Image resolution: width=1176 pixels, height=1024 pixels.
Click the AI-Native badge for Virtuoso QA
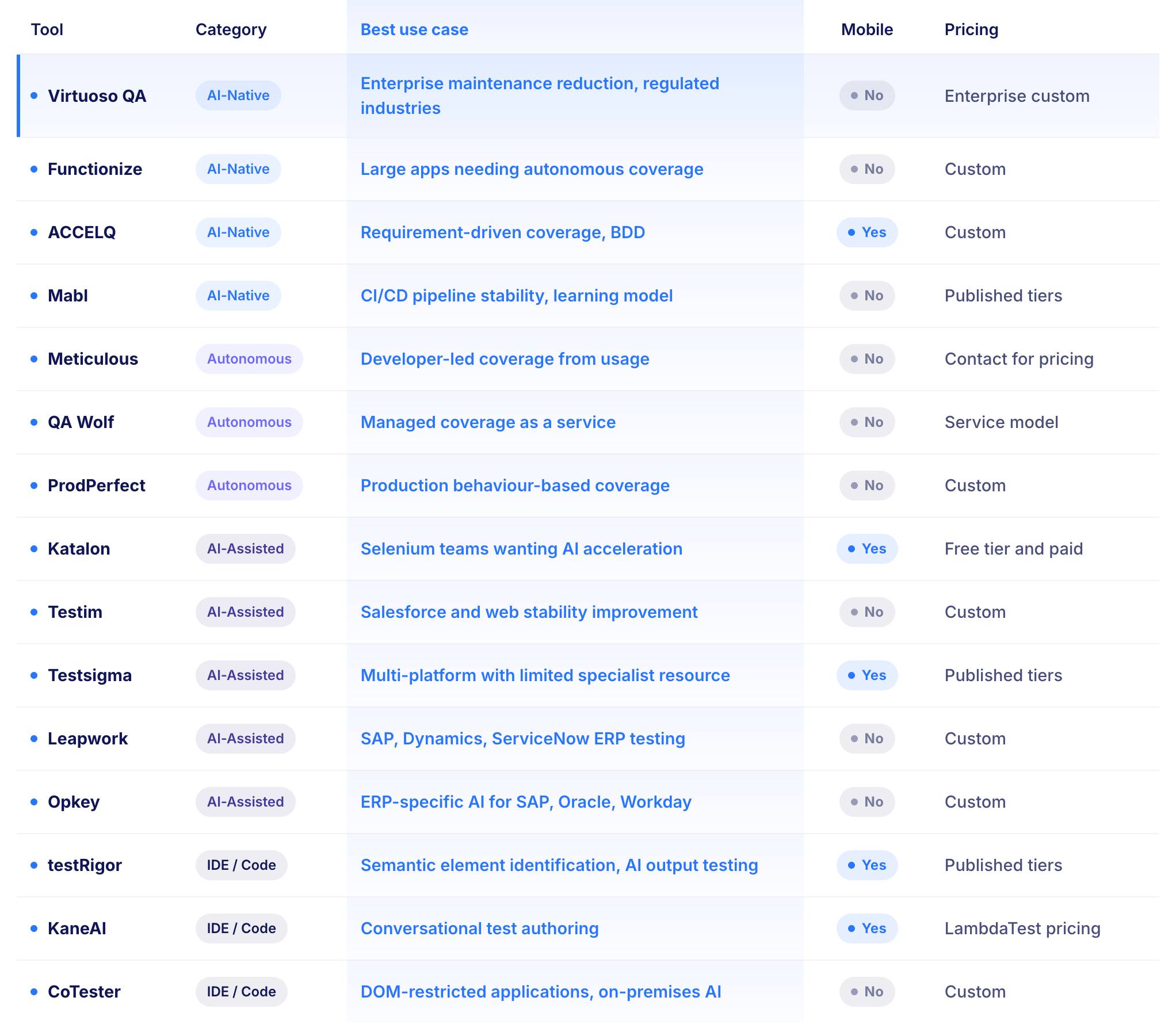pyautogui.click(x=238, y=95)
